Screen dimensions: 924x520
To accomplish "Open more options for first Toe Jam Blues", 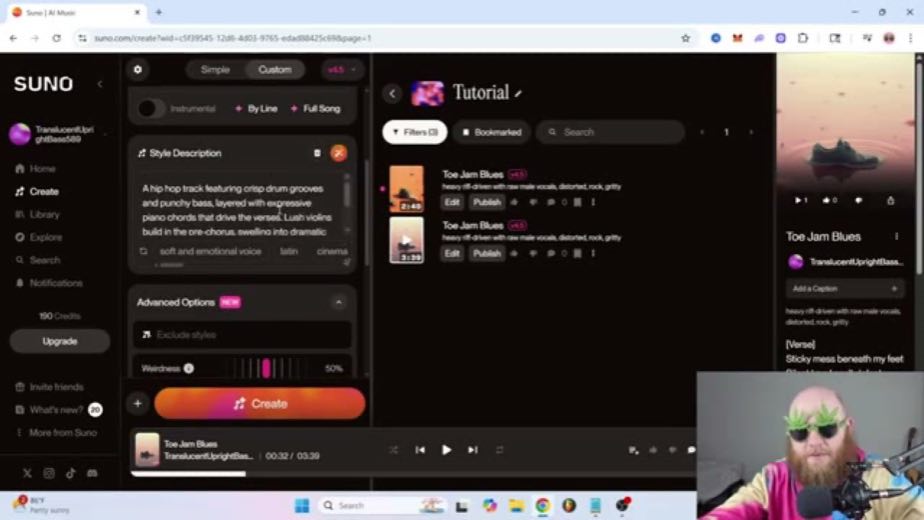I will point(593,202).
